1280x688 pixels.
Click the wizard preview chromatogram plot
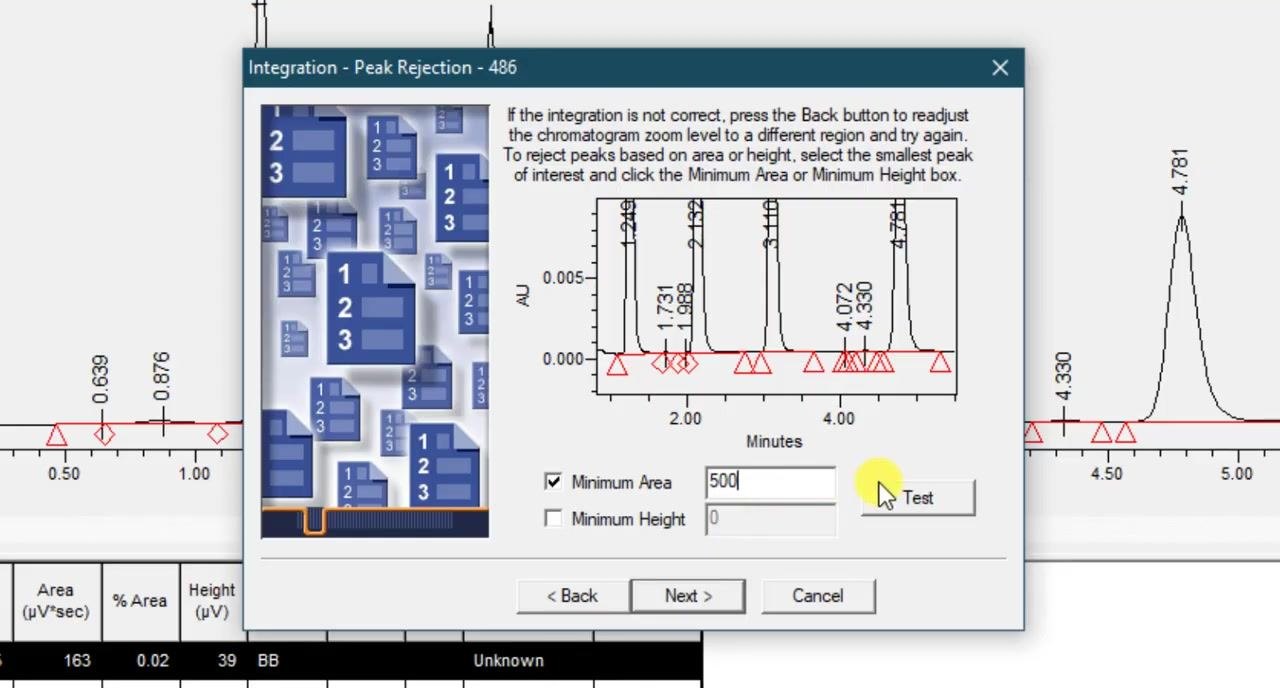click(x=776, y=297)
